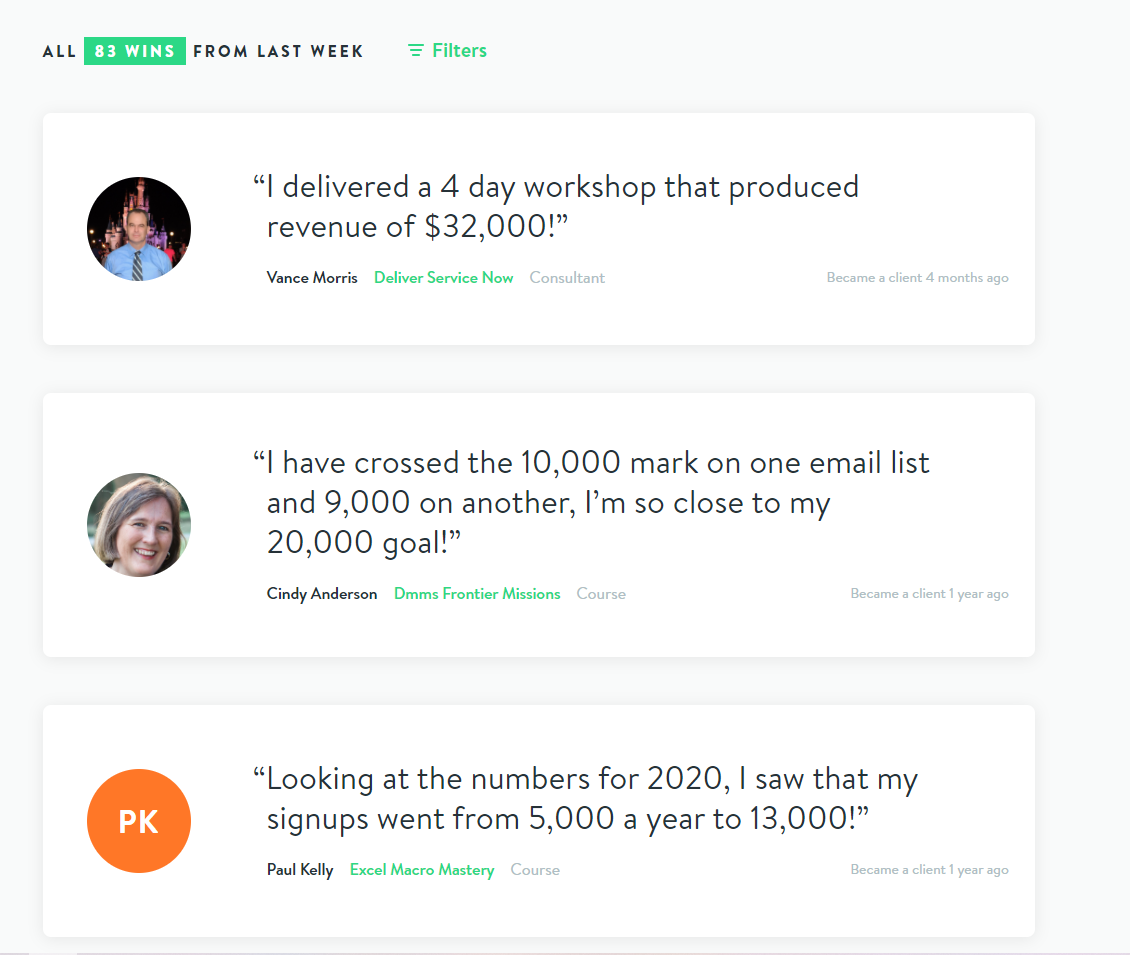The height and width of the screenshot is (955, 1130).
Task: Click the 83 Wins green badge
Action: coord(135,51)
